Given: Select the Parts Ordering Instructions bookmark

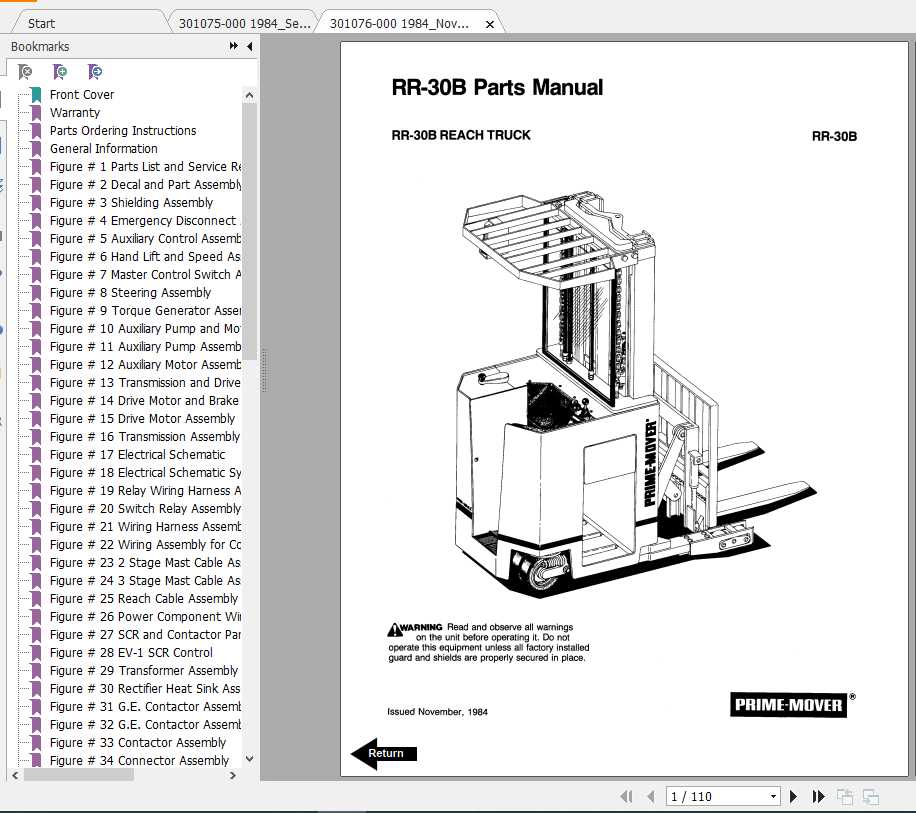Looking at the screenshot, I should coord(123,130).
